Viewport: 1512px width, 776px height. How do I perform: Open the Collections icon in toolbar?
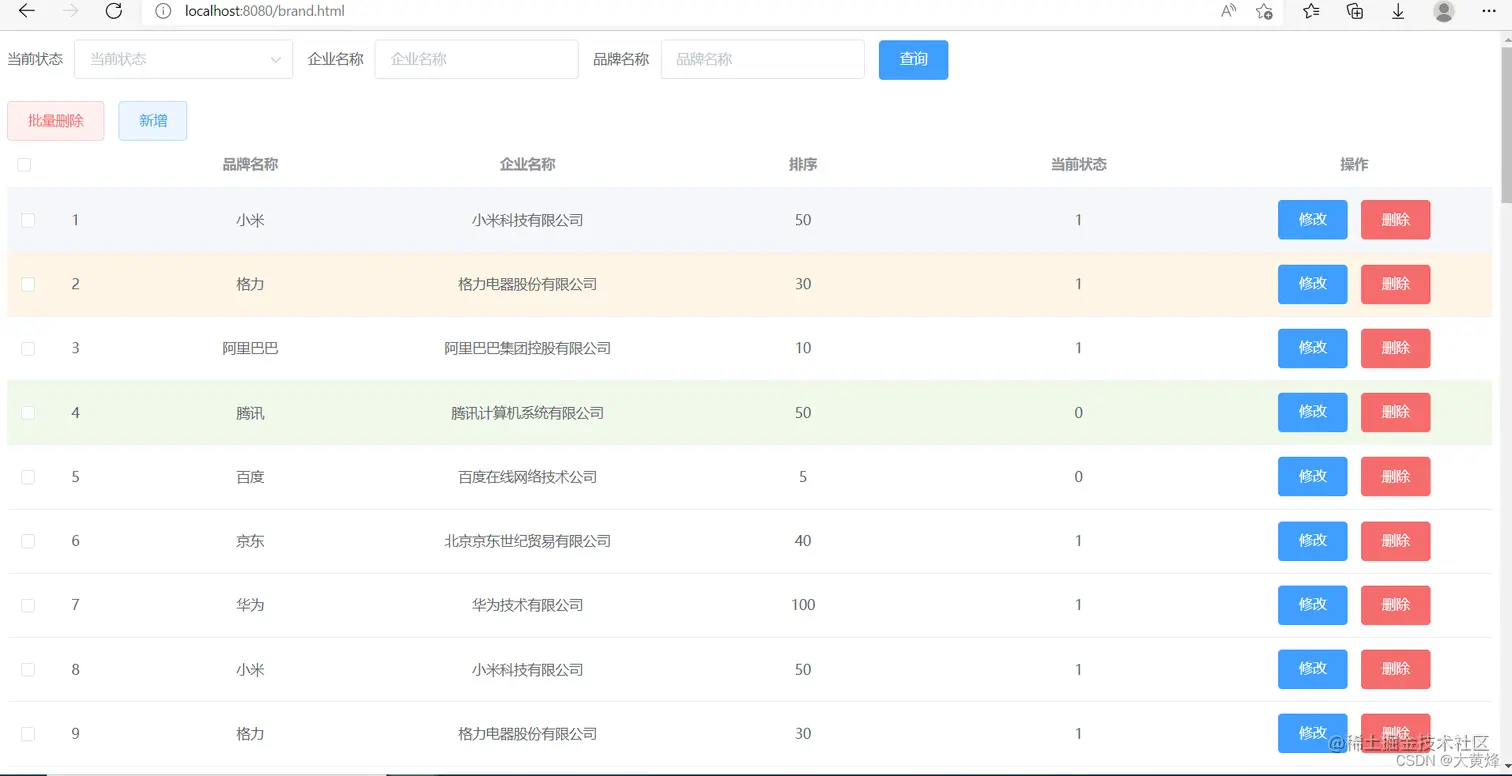coord(1354,12)
